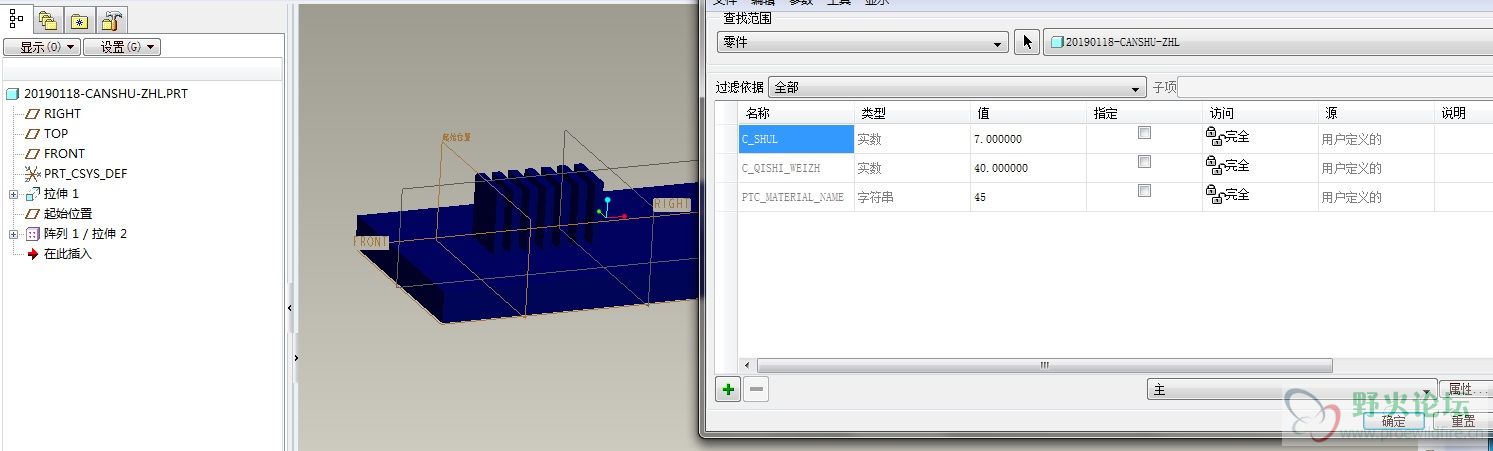
Task: Open the hammer tools tab icon
Action: click(x=112, y=20)
